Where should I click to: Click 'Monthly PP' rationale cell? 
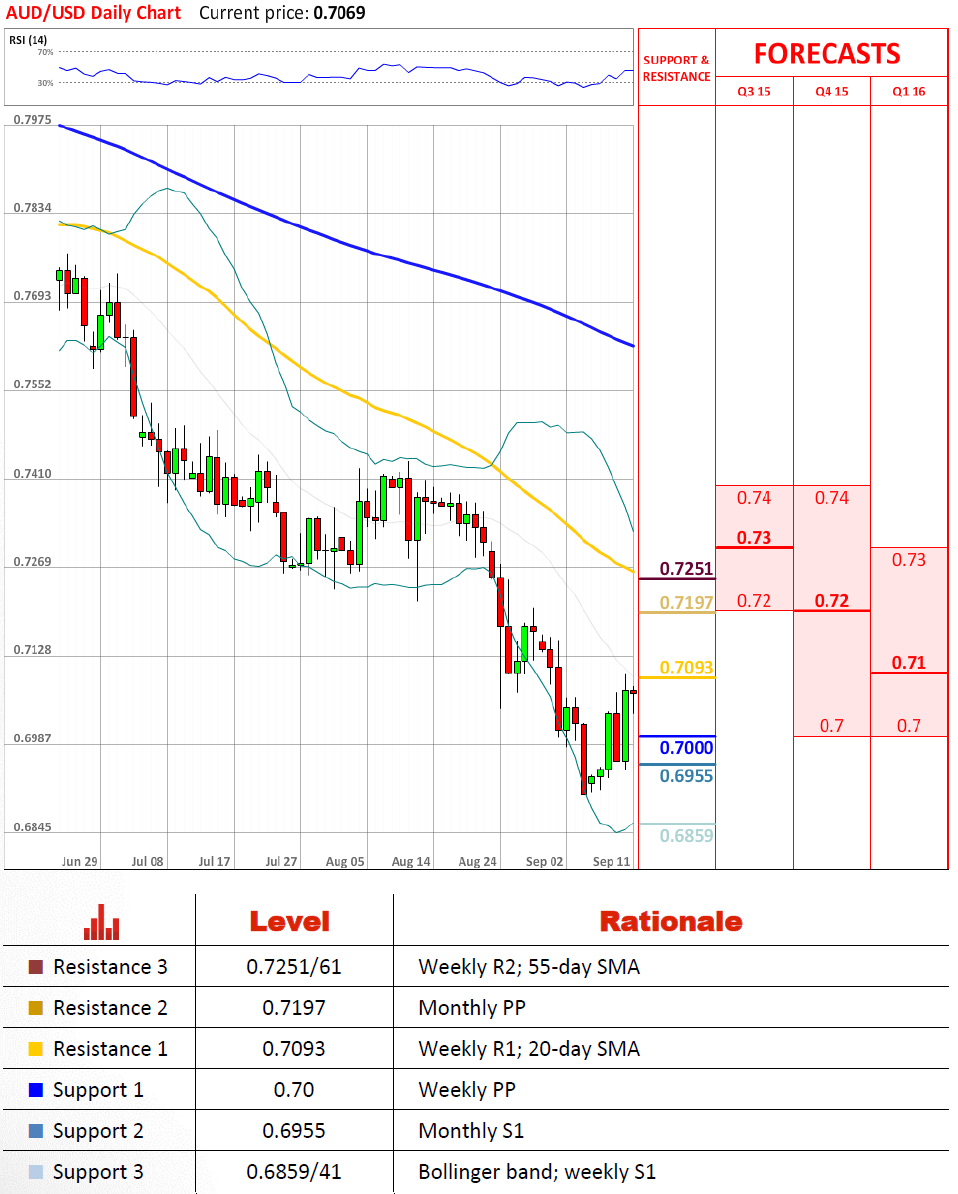click(x=472, y=1008)
